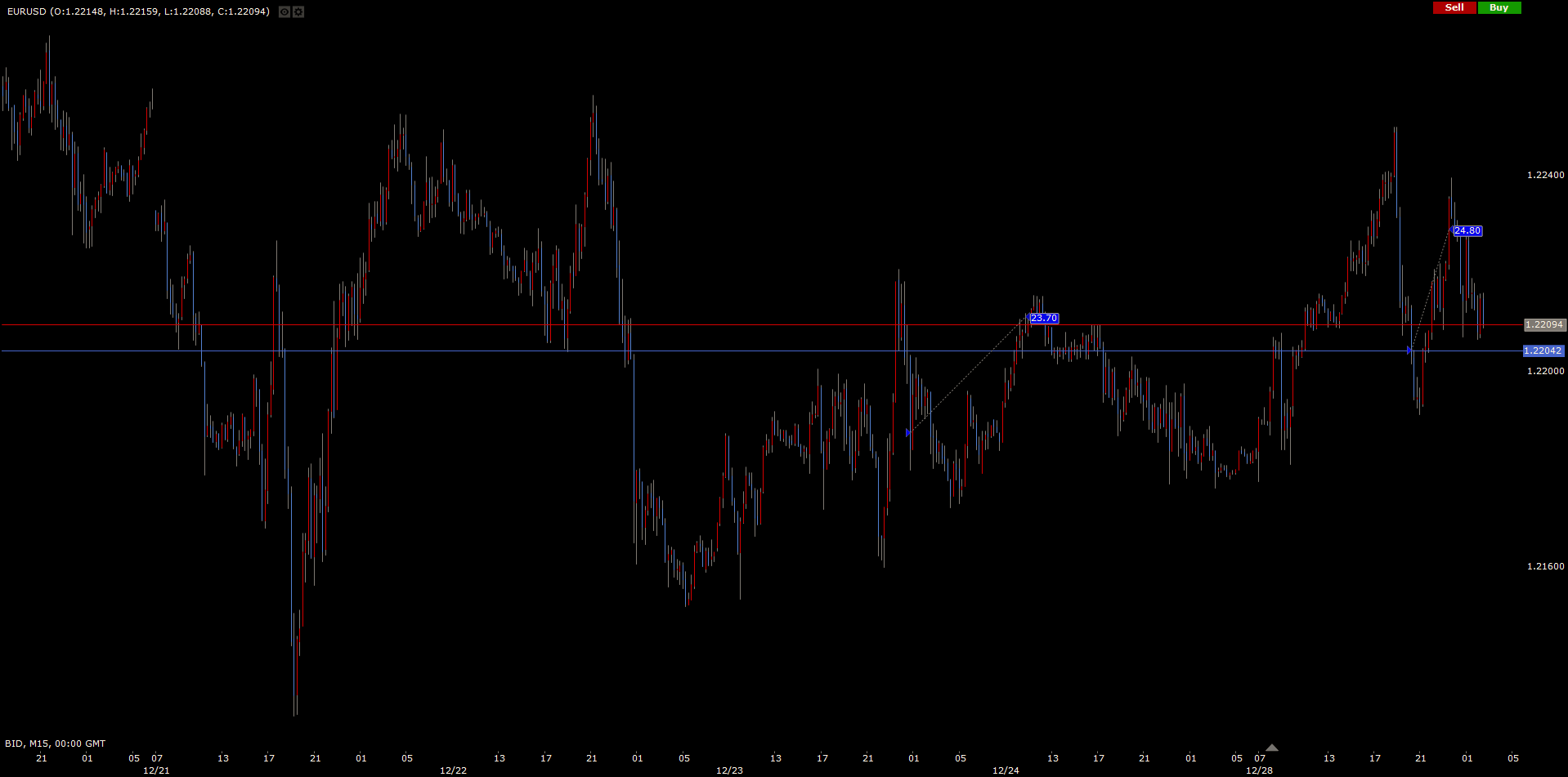Click the 1.21600 price axis label

pyautogui.click(x=1545, y=566)
